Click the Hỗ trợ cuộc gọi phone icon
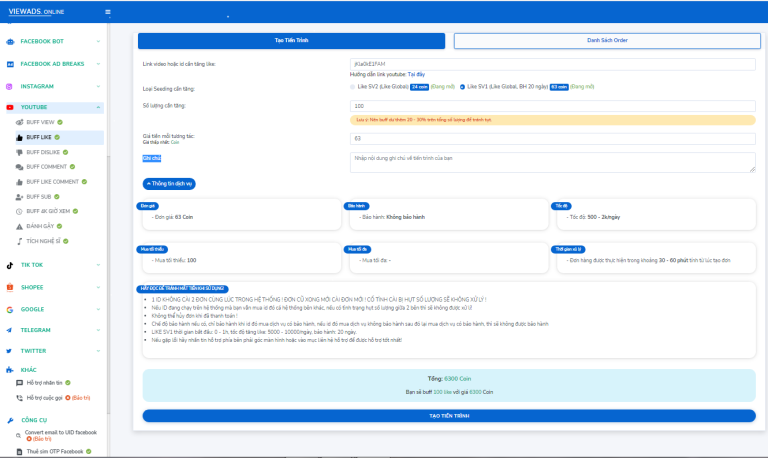The image size is (768, 458). pos(20,398)
